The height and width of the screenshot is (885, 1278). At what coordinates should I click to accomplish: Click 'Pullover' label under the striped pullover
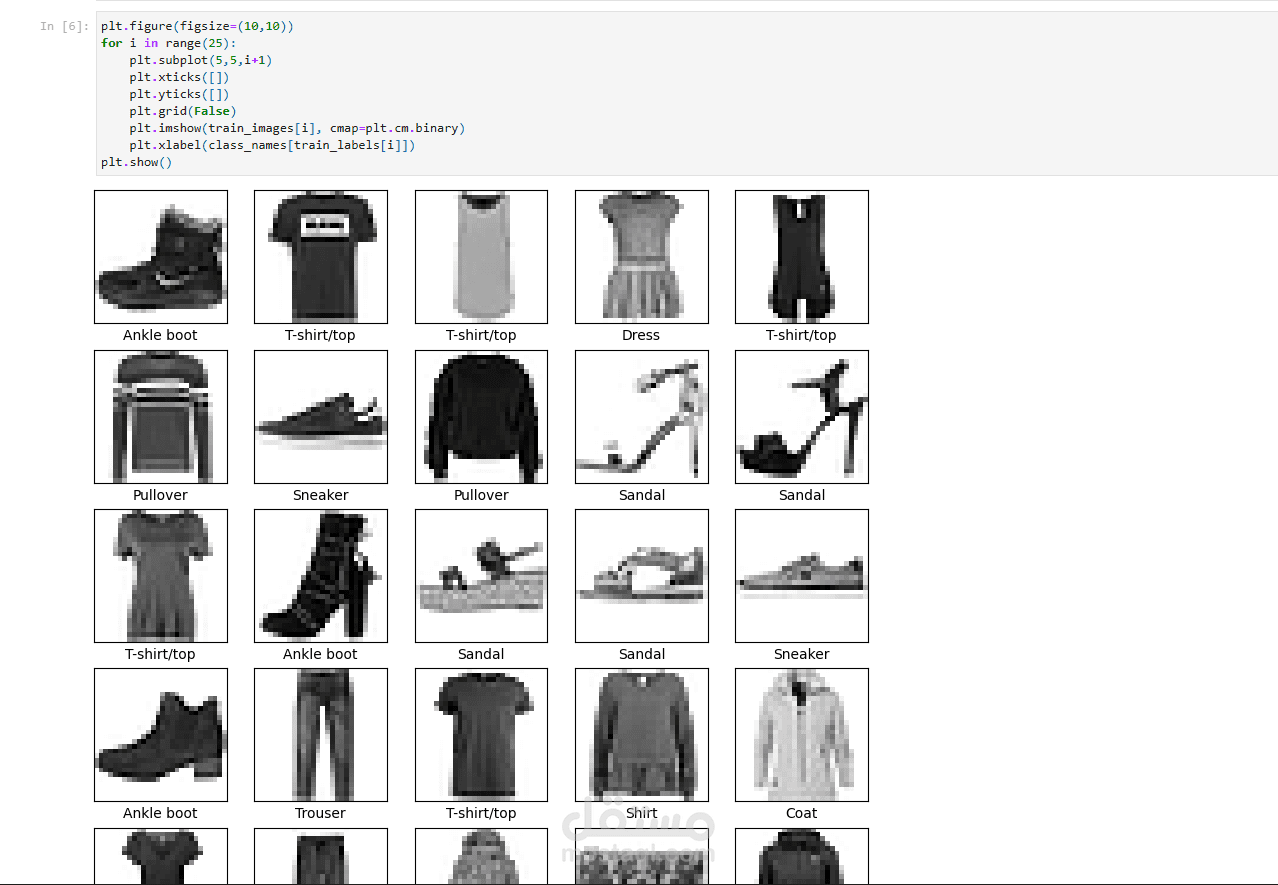pyautogui.click(x=160, y=495)
